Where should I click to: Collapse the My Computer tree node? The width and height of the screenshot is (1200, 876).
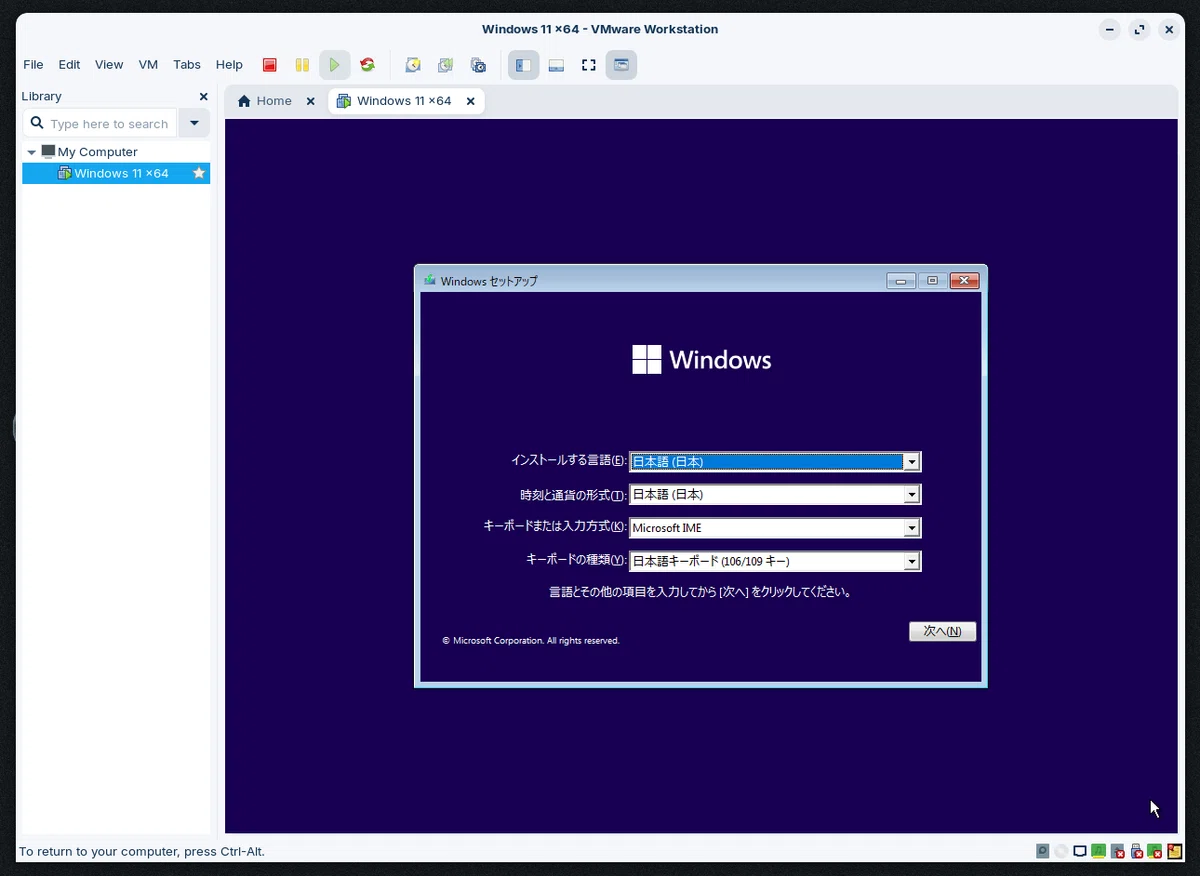[32, 152]
